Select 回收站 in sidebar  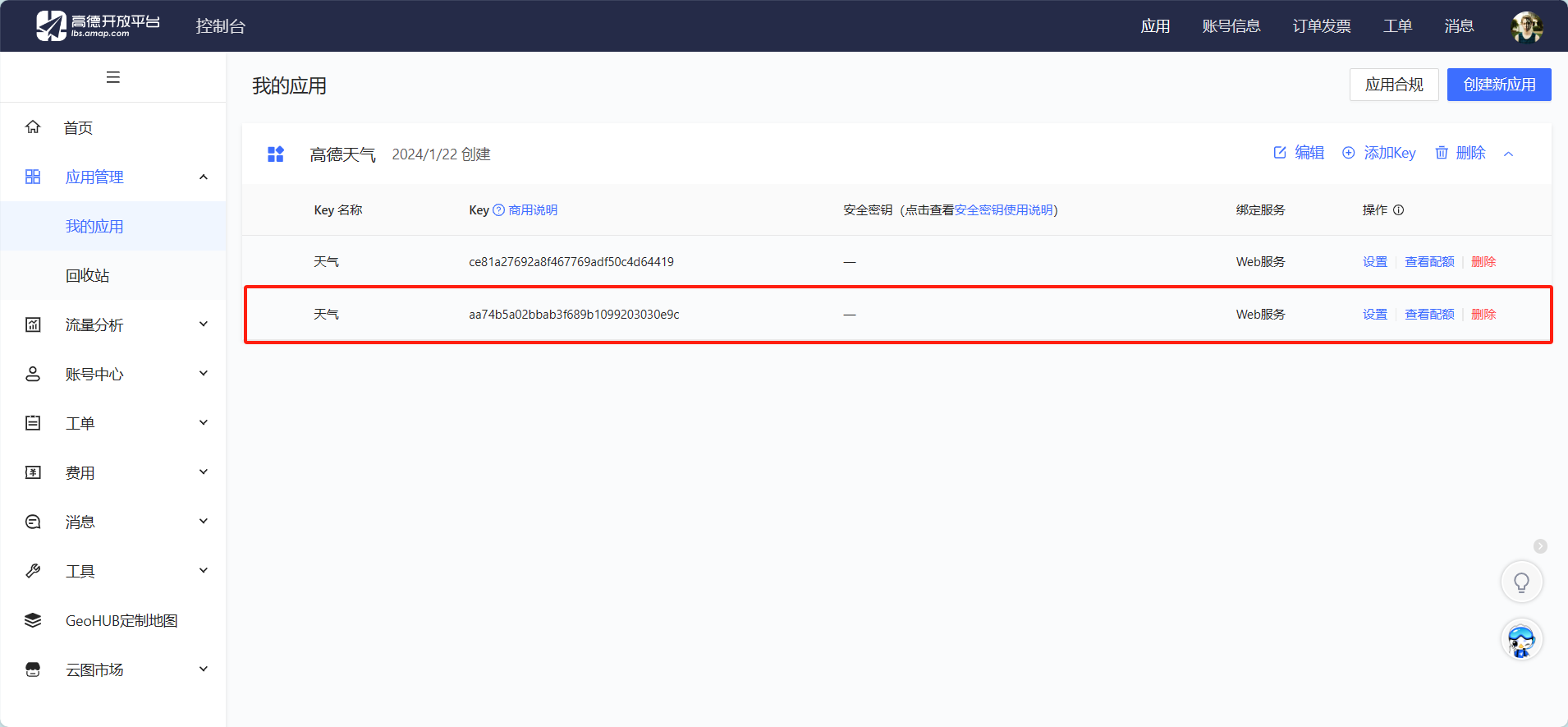pyautogui.click(x=113, y=275)
